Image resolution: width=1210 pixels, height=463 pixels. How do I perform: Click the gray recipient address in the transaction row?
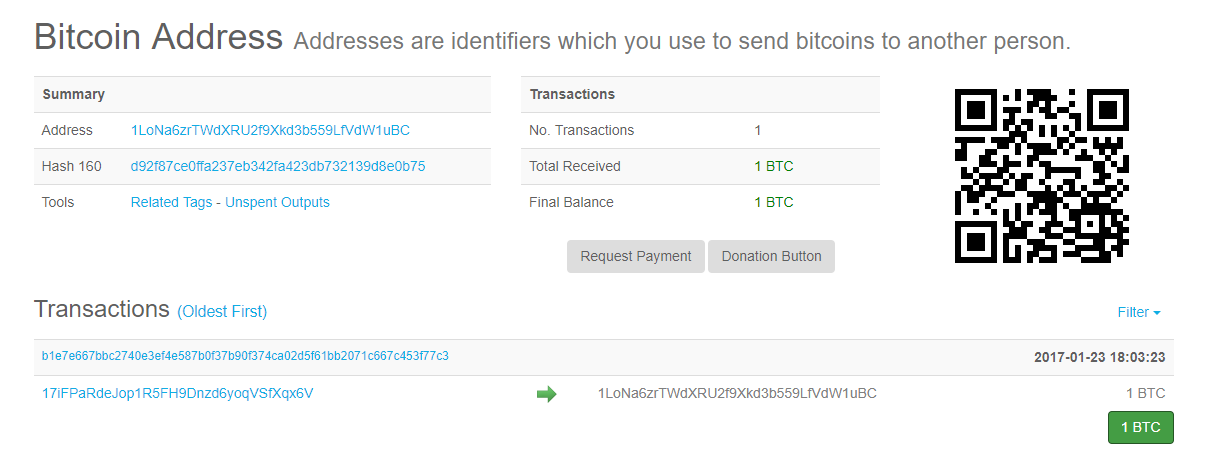(x=736, y=393)
